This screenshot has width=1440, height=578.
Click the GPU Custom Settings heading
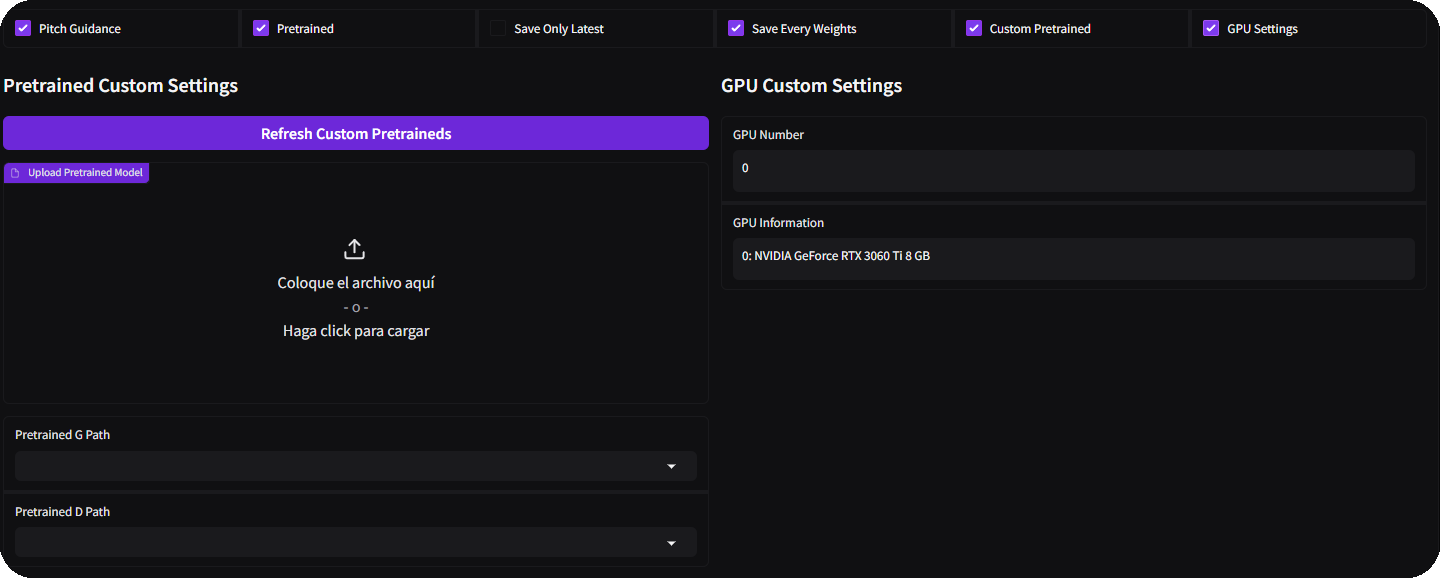point(811,86)
